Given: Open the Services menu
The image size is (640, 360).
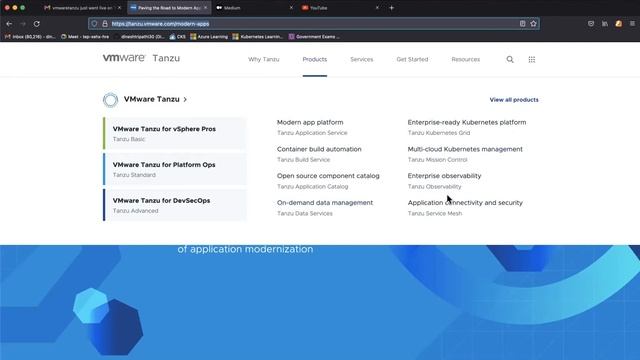Looking at the screenshot, I should point(362,60).
